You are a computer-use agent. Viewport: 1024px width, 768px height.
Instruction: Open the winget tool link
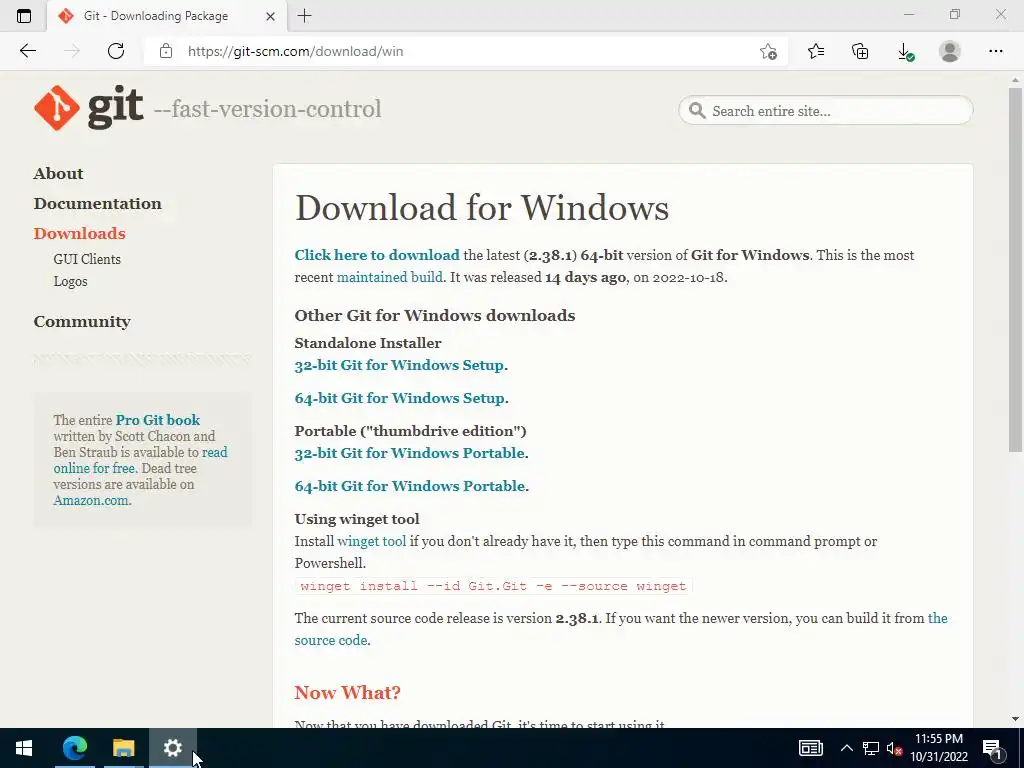tap(372, 541)
